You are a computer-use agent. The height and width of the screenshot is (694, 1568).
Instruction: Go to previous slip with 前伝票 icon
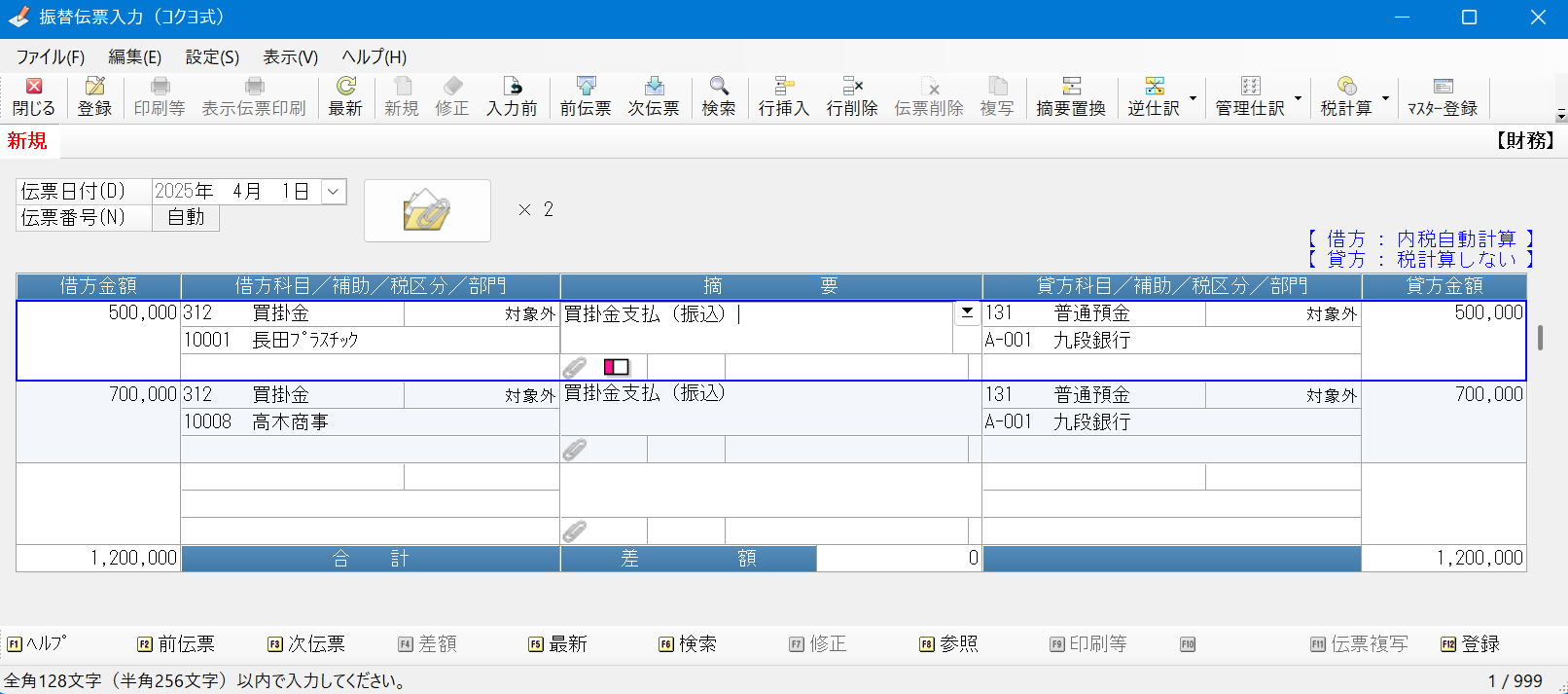[586, 97]
